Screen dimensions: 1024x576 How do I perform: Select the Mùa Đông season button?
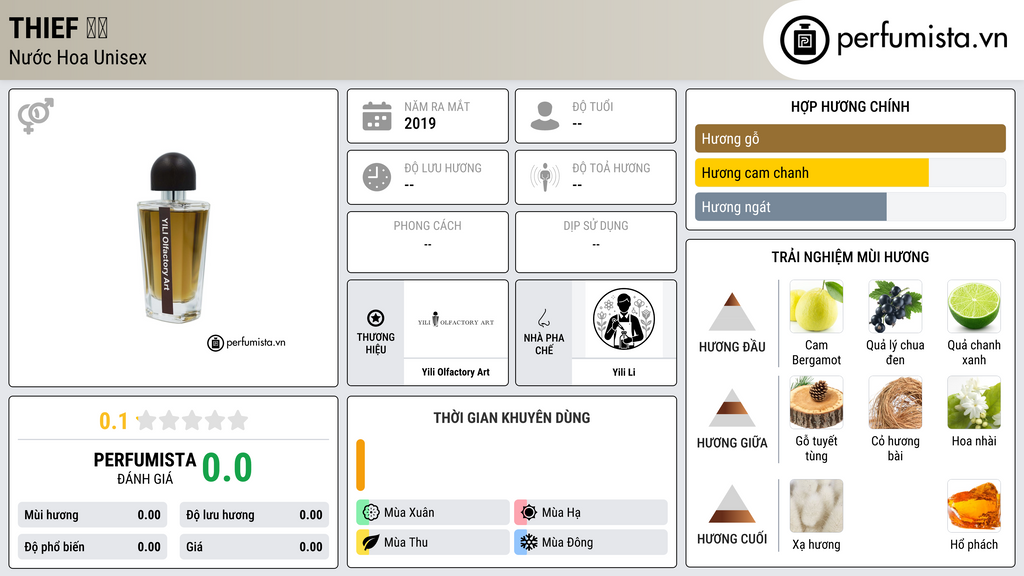pos(591,543)
